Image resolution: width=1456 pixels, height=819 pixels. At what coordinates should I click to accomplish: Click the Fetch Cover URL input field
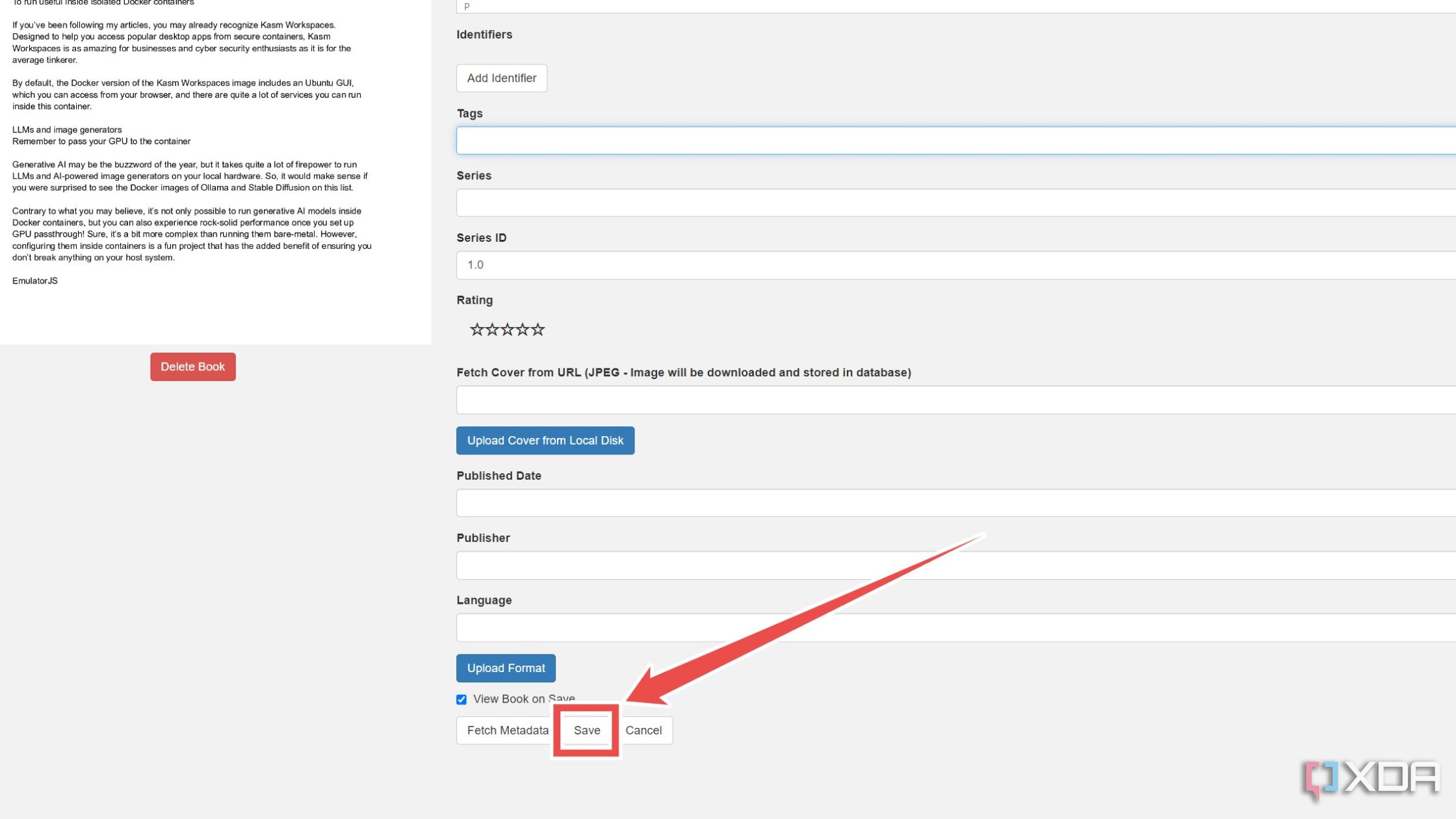click(956, 399)
